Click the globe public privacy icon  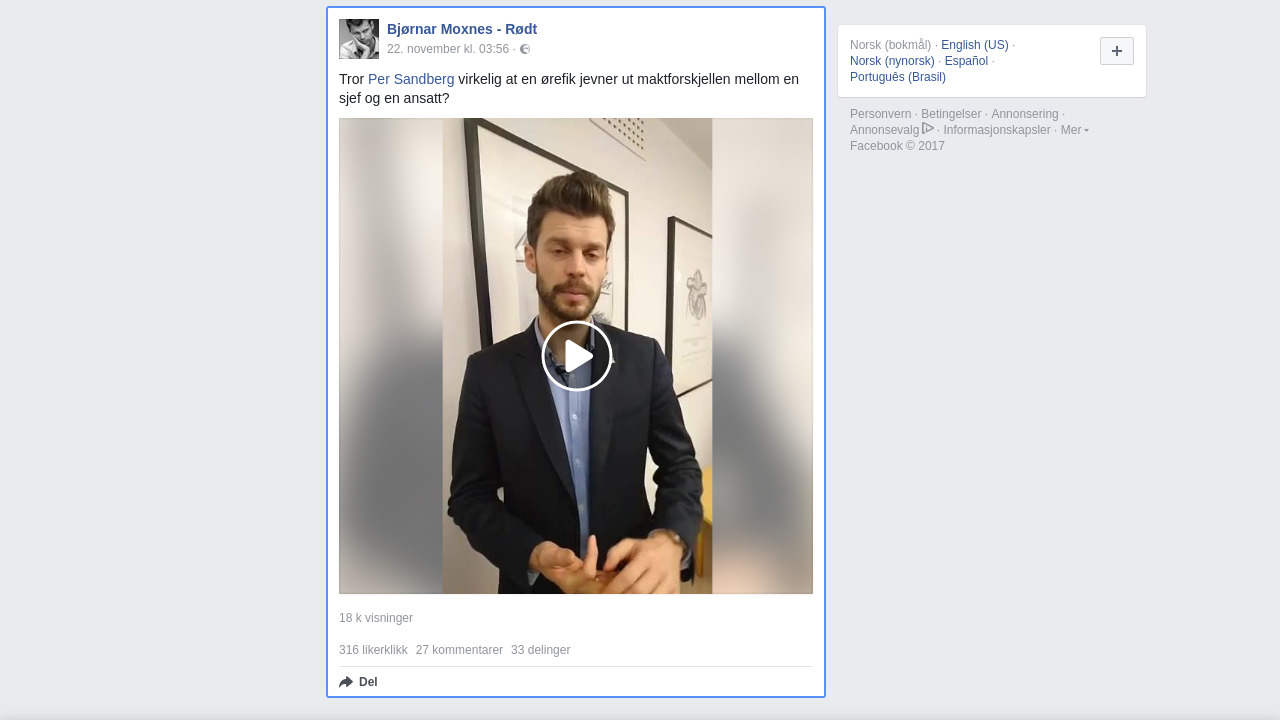(525, 49)
